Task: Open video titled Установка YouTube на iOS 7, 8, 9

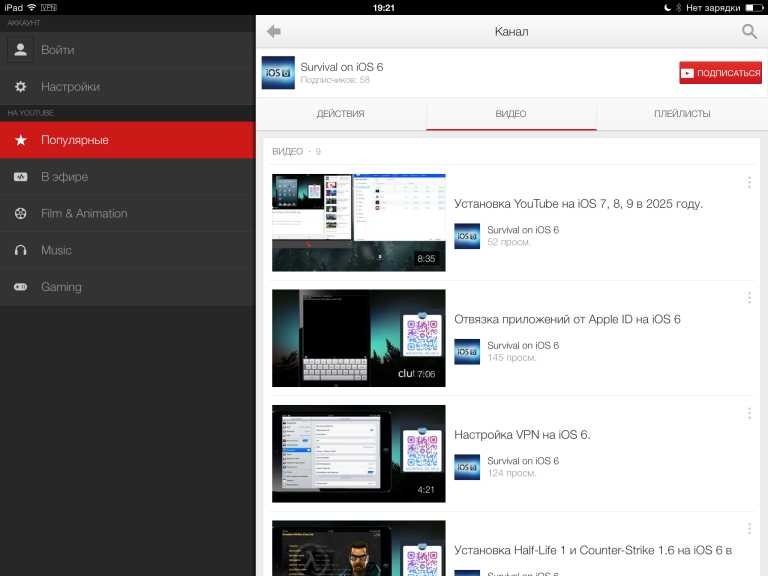Action: 578,204
